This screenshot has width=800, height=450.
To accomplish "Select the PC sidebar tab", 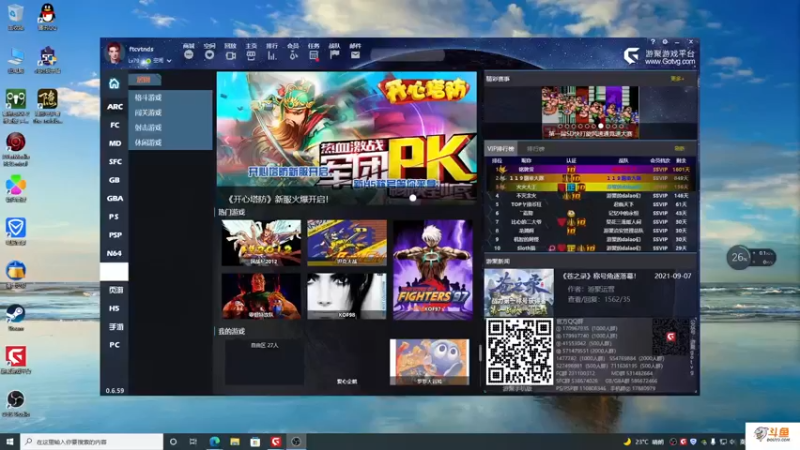I will pyautogui.click(x=114, y=345).
